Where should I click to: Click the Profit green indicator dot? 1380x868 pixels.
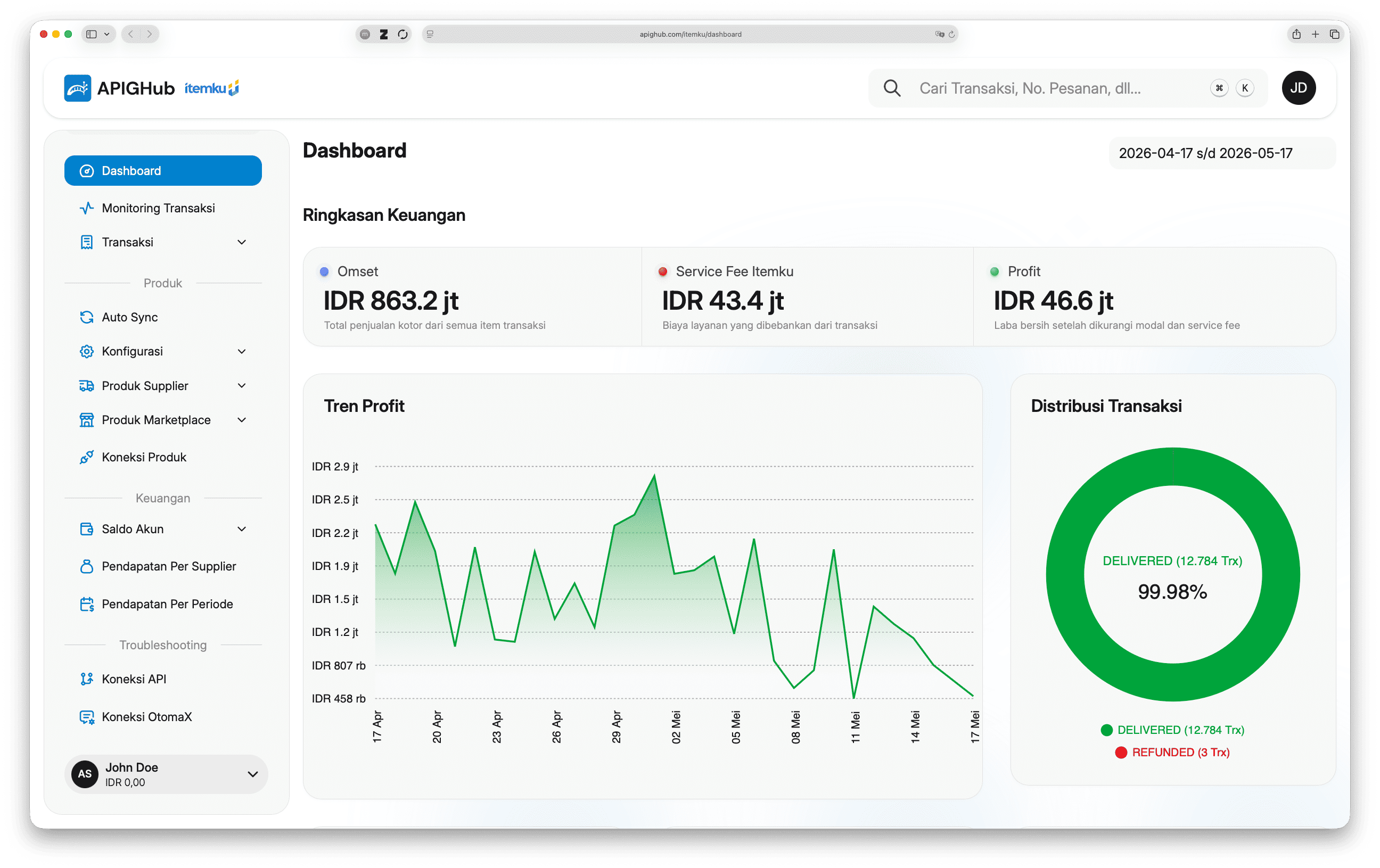[995, 271]
